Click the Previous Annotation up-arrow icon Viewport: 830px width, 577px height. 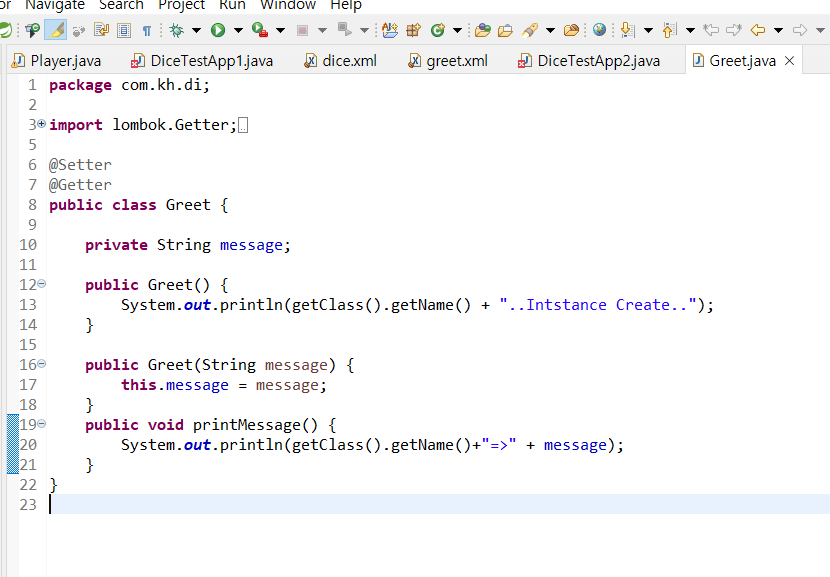(x=669, y=30)
